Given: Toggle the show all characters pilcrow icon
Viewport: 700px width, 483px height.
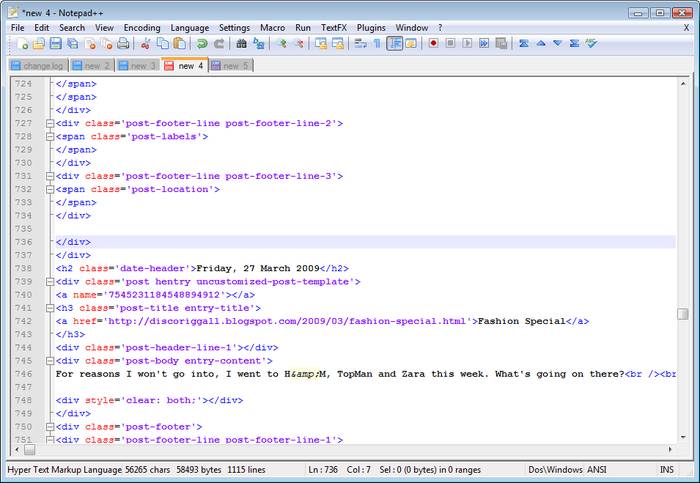Looking at the screenshot, I should (x=377, y=44).
